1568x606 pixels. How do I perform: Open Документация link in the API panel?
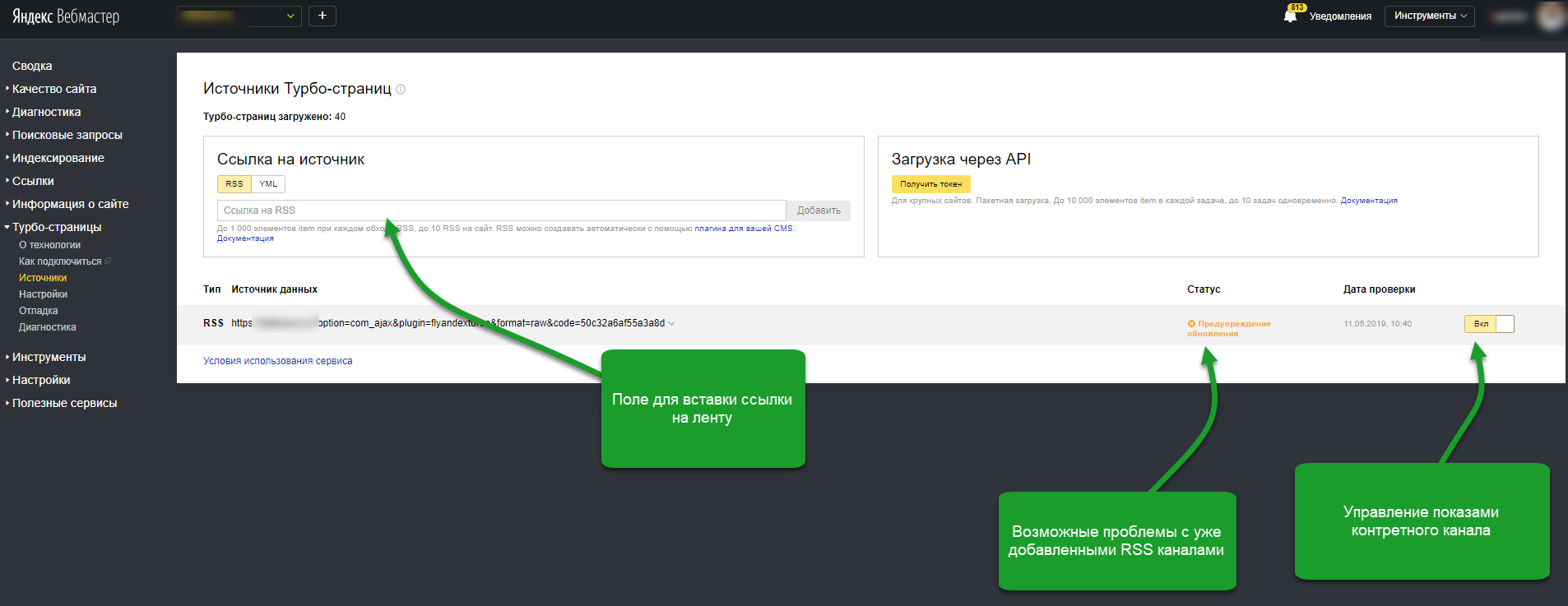click(1369, 201)
